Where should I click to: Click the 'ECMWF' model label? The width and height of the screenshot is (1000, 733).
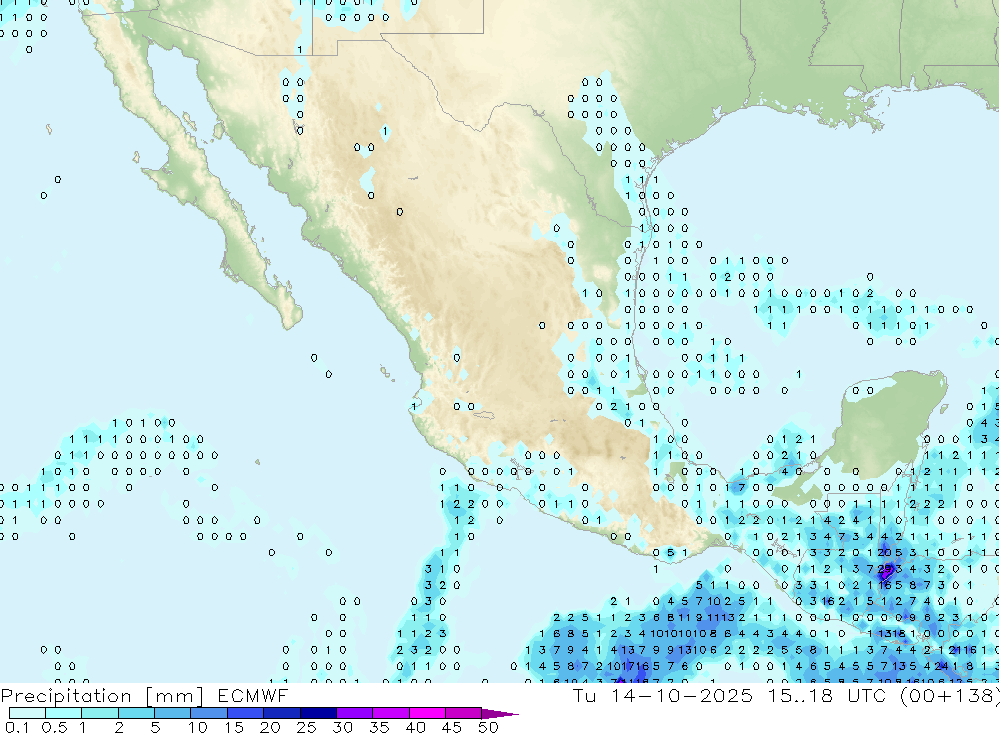253,695
